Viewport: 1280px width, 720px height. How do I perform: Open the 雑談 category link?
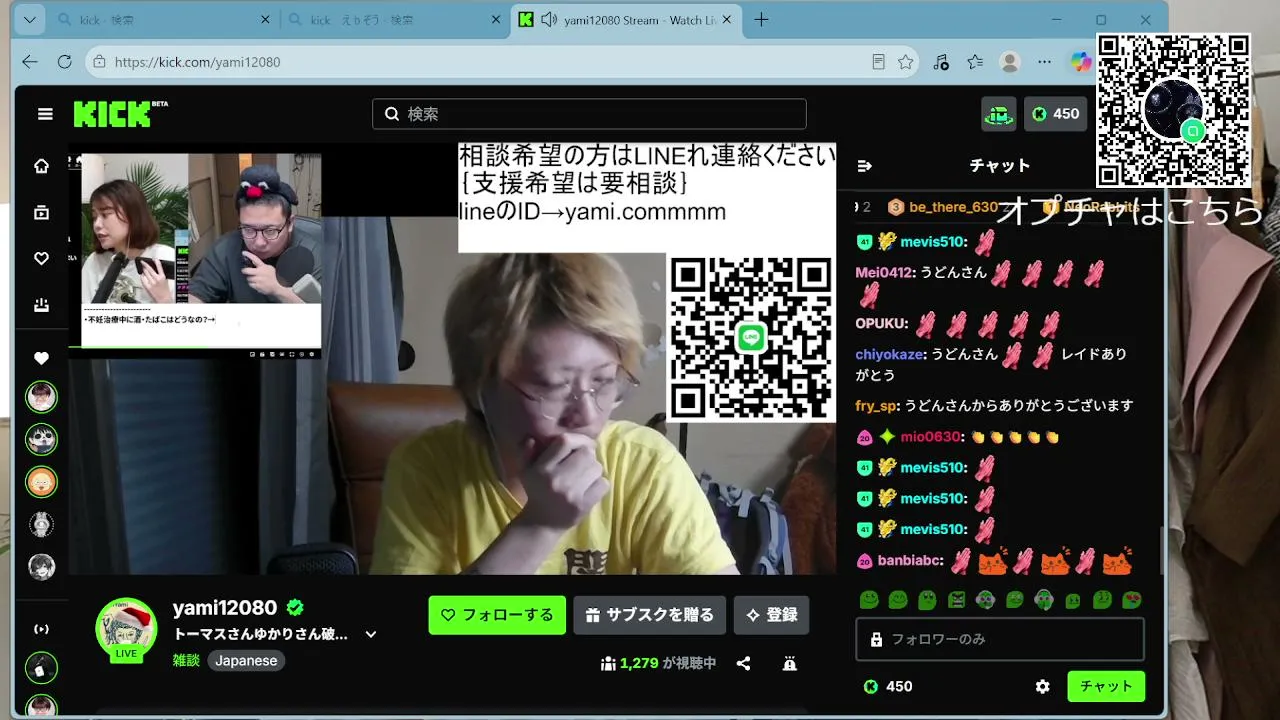click(x=186, y=661)
